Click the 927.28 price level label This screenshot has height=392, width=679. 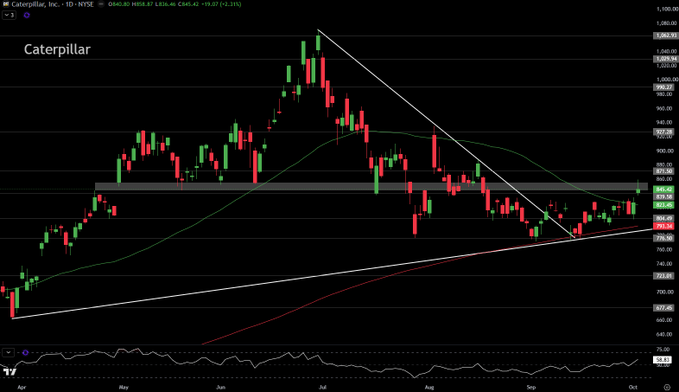click(664, 132)
